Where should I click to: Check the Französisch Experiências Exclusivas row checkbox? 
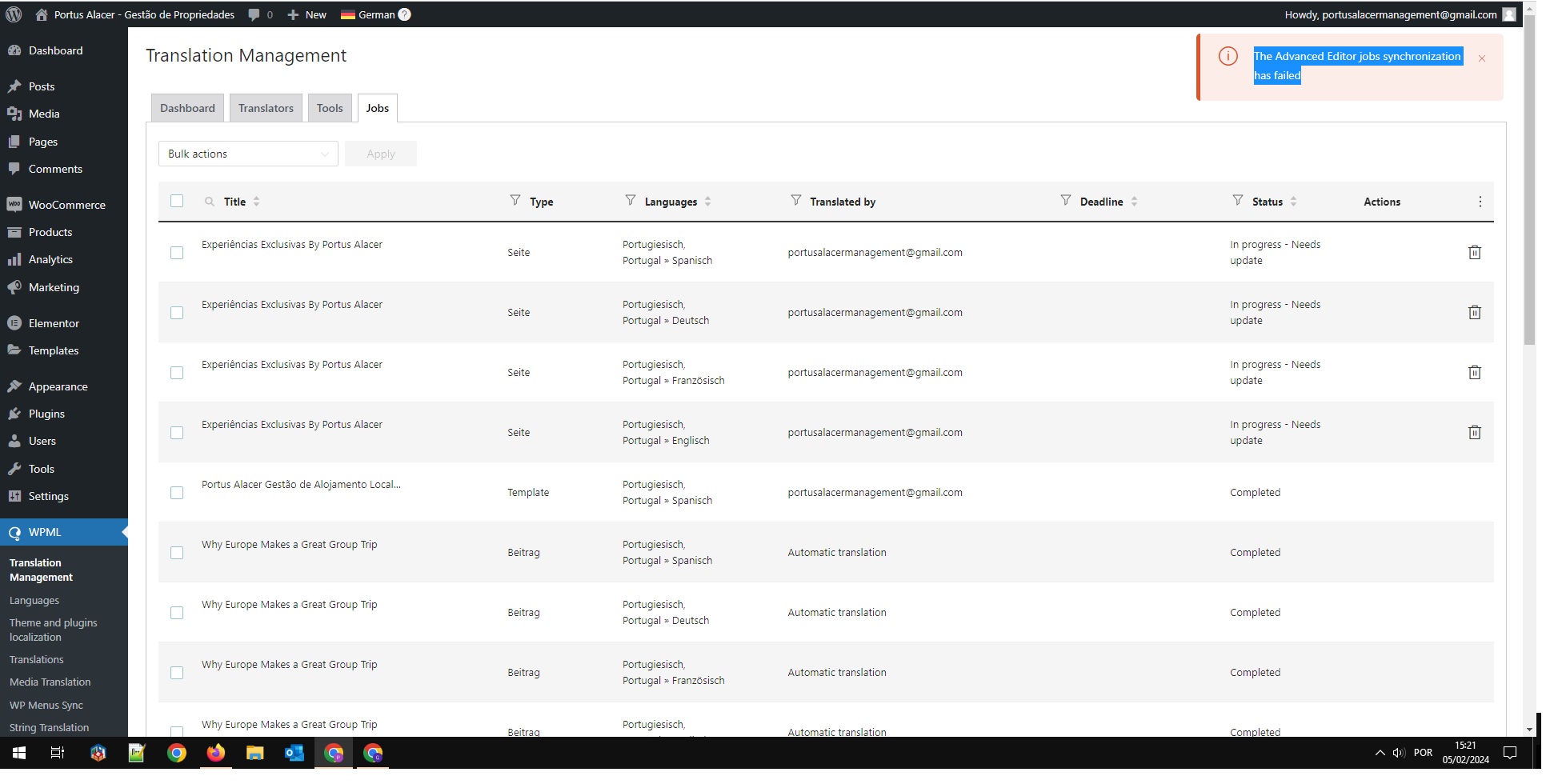coord(177,373)
